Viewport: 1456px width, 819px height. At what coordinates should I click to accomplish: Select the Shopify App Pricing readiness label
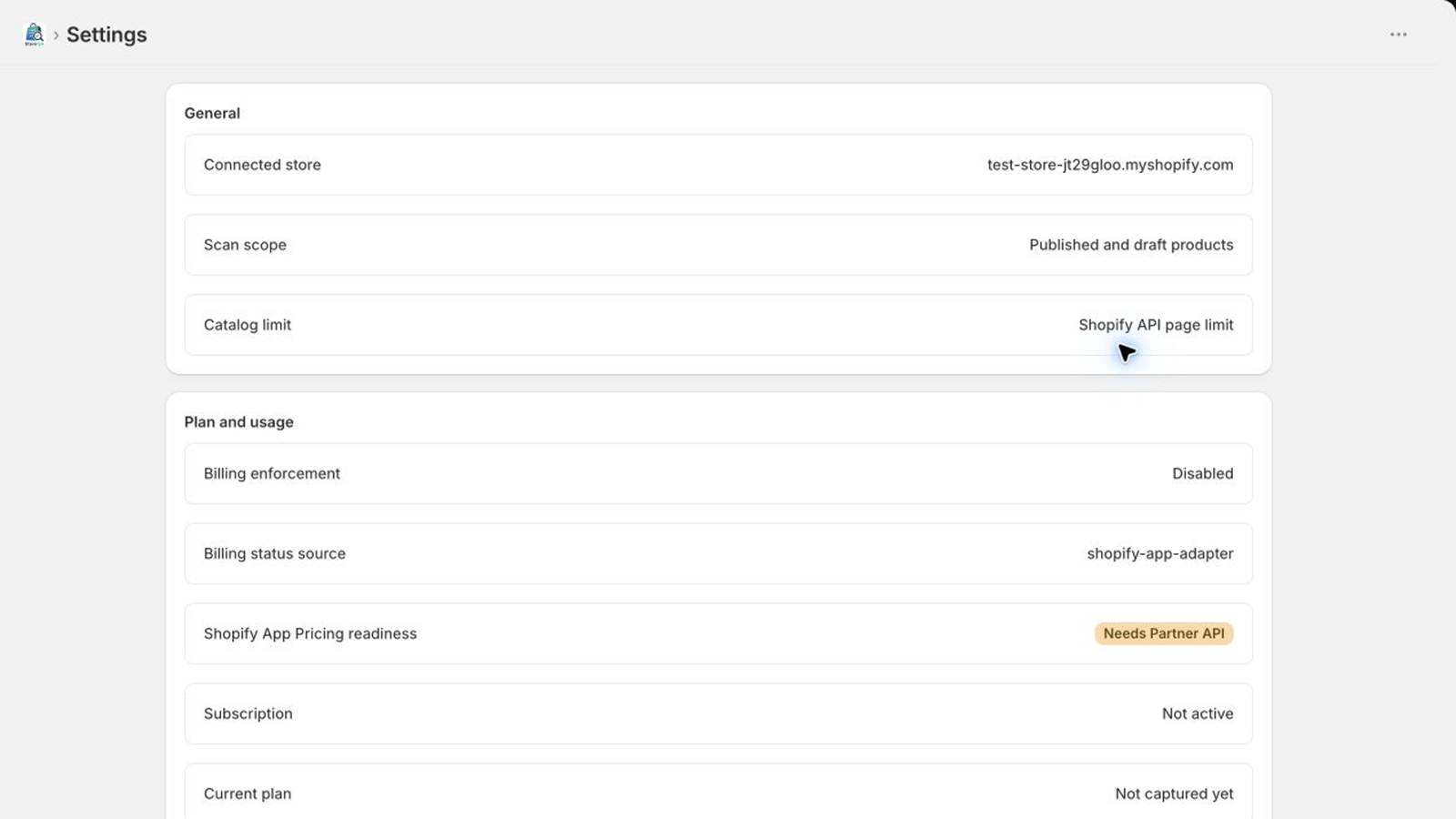point(310,633)
